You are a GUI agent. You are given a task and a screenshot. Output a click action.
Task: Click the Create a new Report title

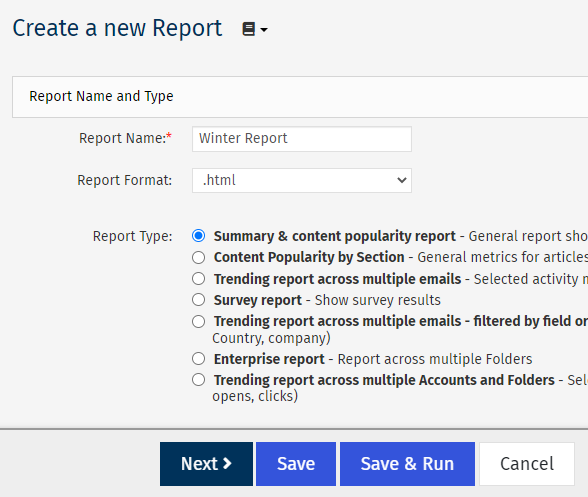117,28
